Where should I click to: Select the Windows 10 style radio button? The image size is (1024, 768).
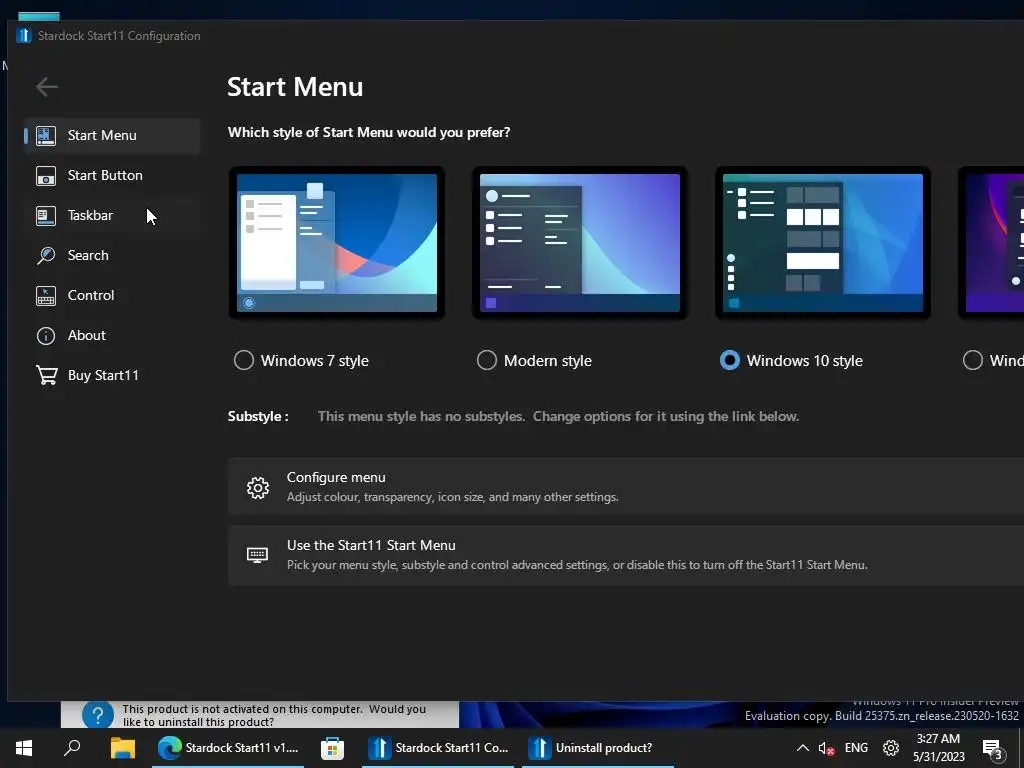point(729,360)
